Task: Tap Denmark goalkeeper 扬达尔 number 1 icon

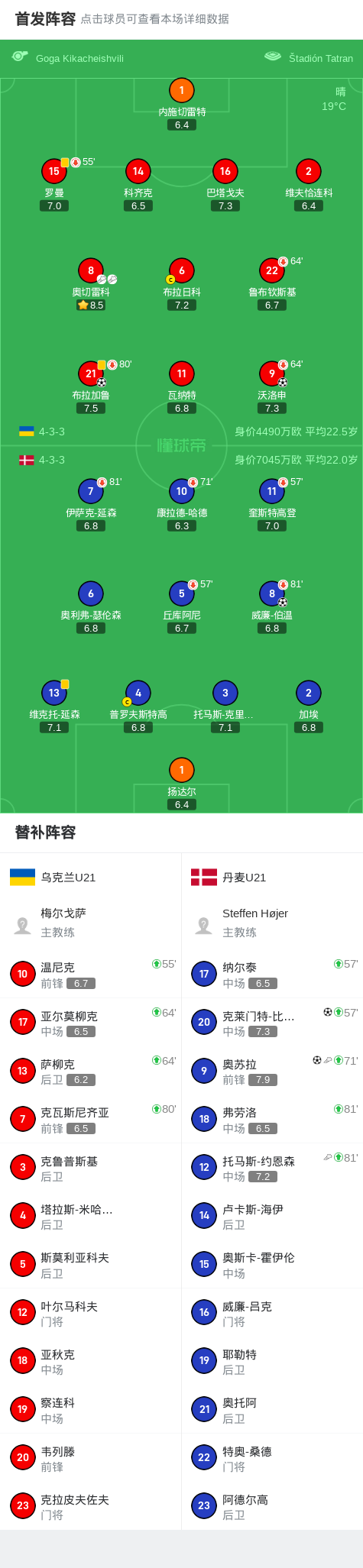Action: (x=181, y=770)
